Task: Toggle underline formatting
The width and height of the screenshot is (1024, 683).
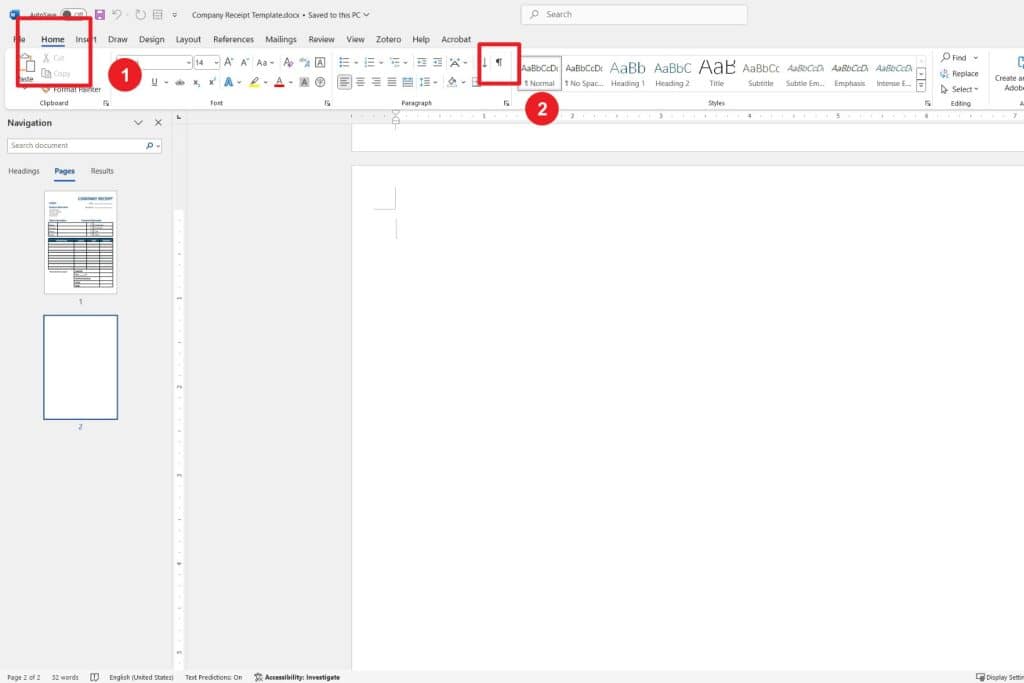Action: tap(153, 82)
